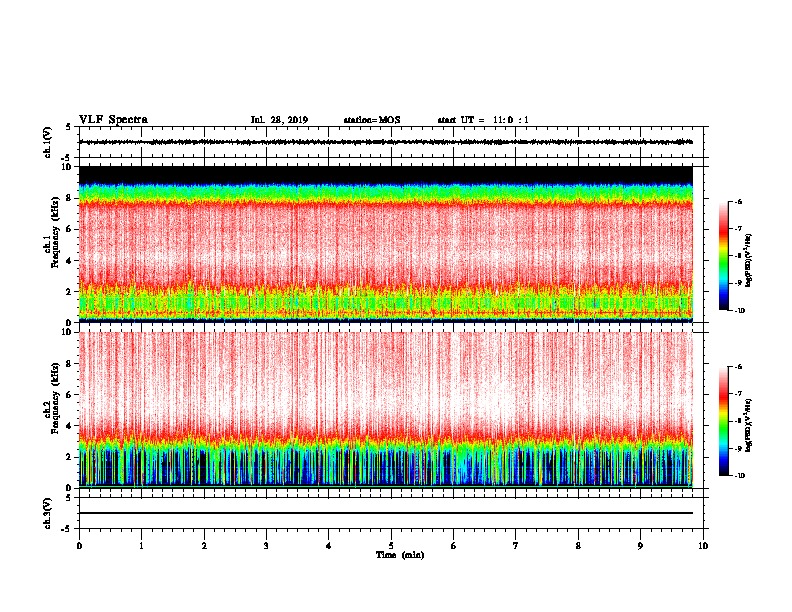Click time axis tick label "6"
Image resolution: width=792 pixels, height=612 pixels.
click(454, 546)
